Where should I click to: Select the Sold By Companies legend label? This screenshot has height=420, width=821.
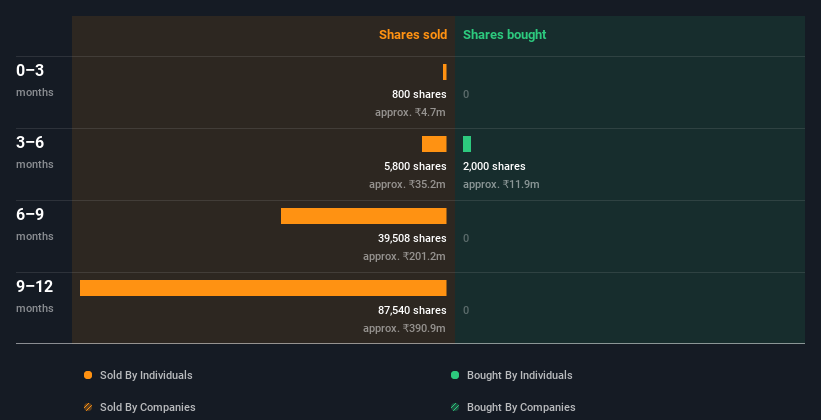pyautogui.click(x=148, y=407)
